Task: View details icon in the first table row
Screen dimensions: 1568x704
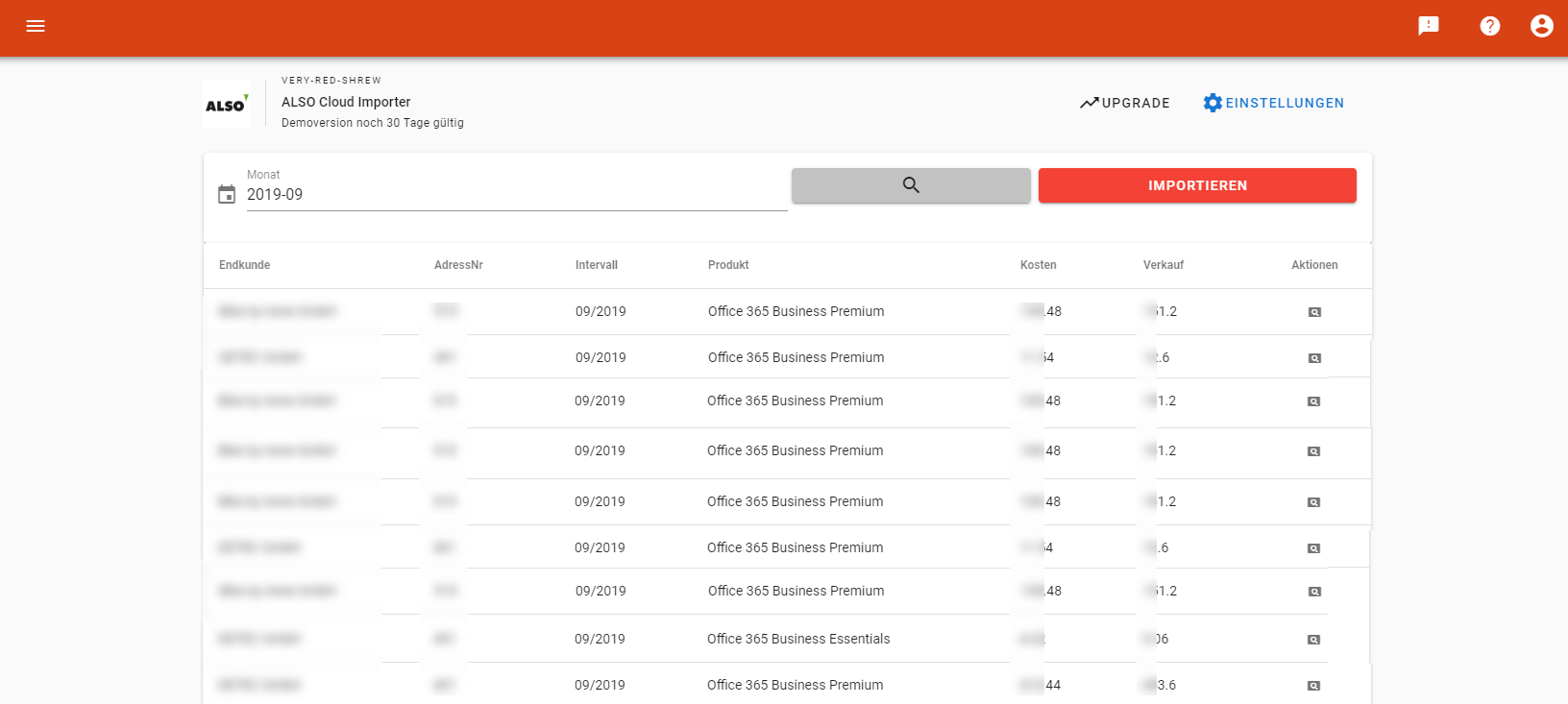Action: pos(1314,312)
